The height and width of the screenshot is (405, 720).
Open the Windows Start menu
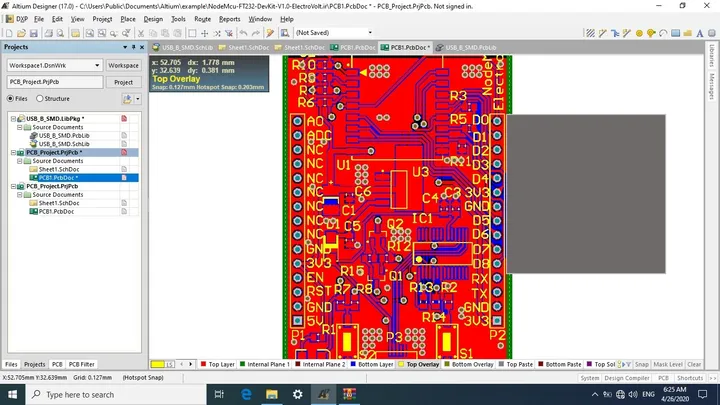12,394
